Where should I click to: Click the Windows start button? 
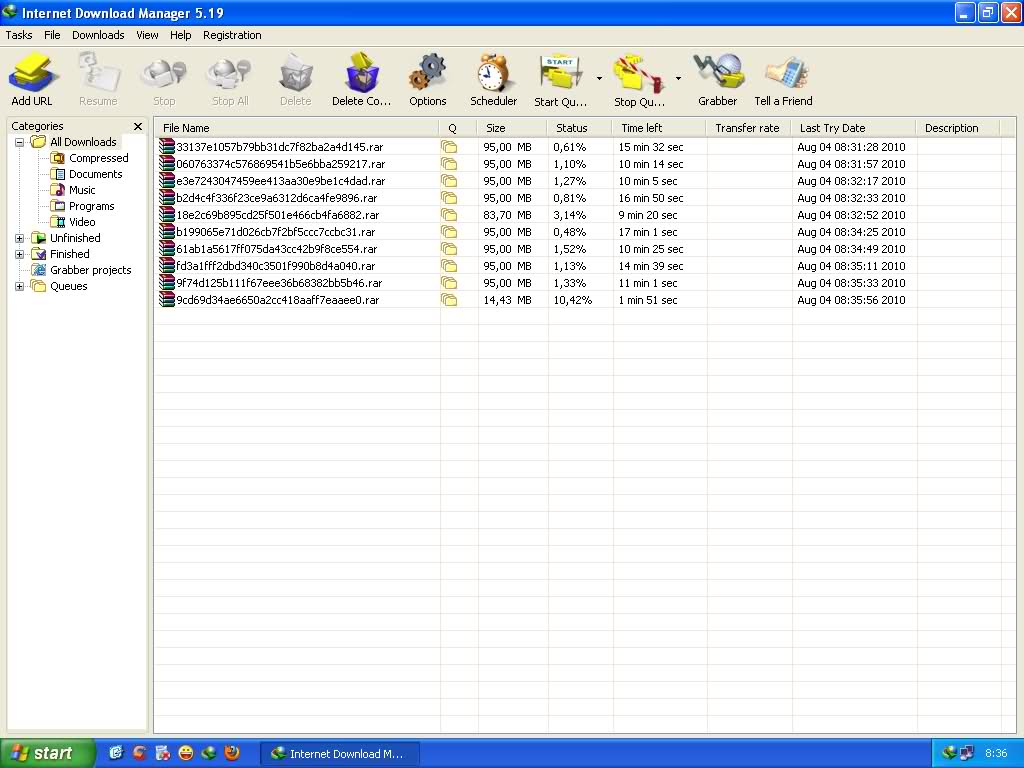[47, 754]
